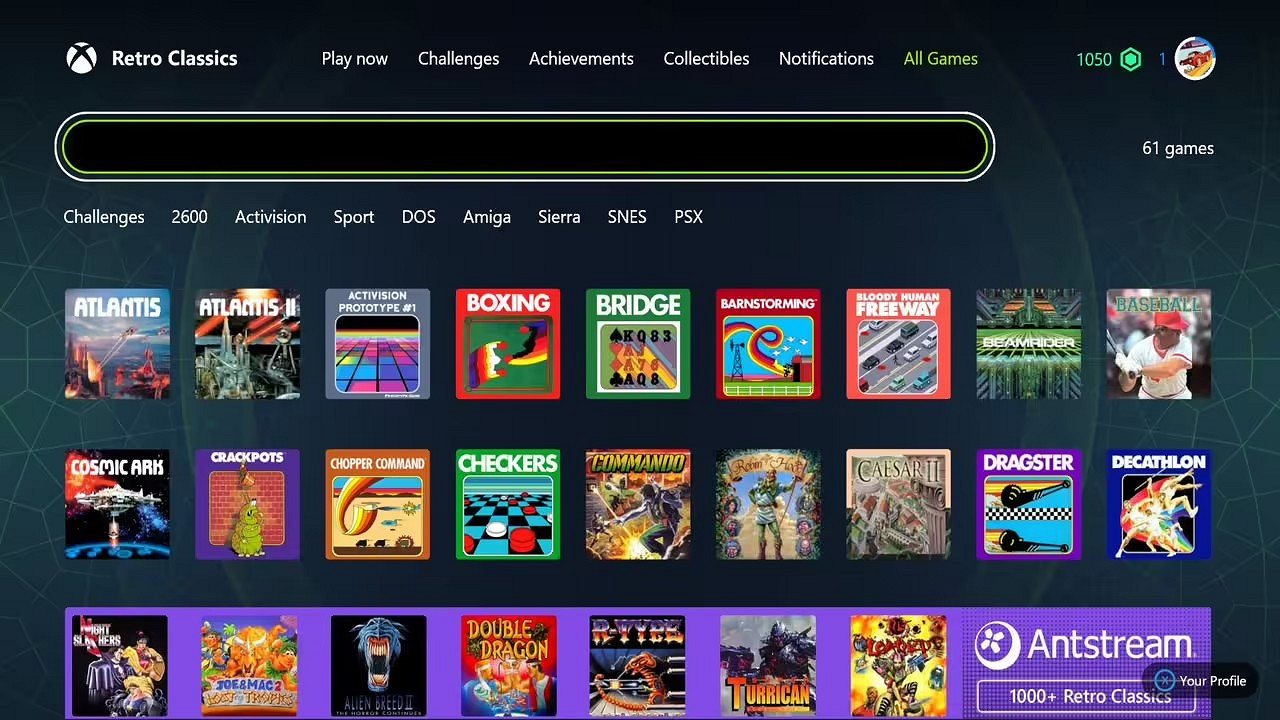Open the Cosmic Ark game

click(x=117, y=504)
